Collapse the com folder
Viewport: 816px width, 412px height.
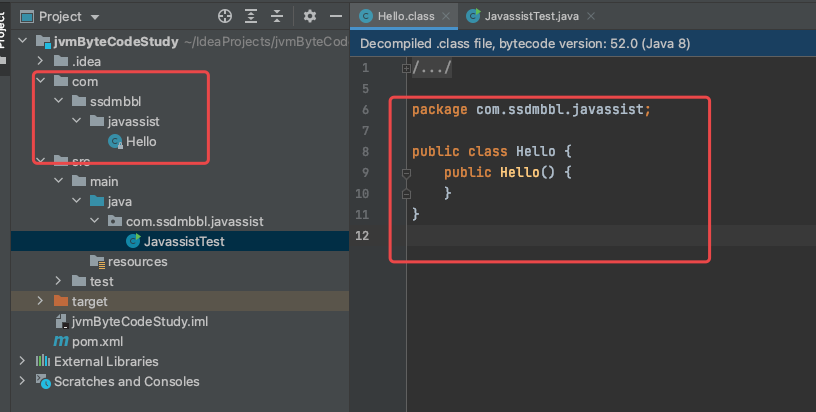(x=41, y=81)
